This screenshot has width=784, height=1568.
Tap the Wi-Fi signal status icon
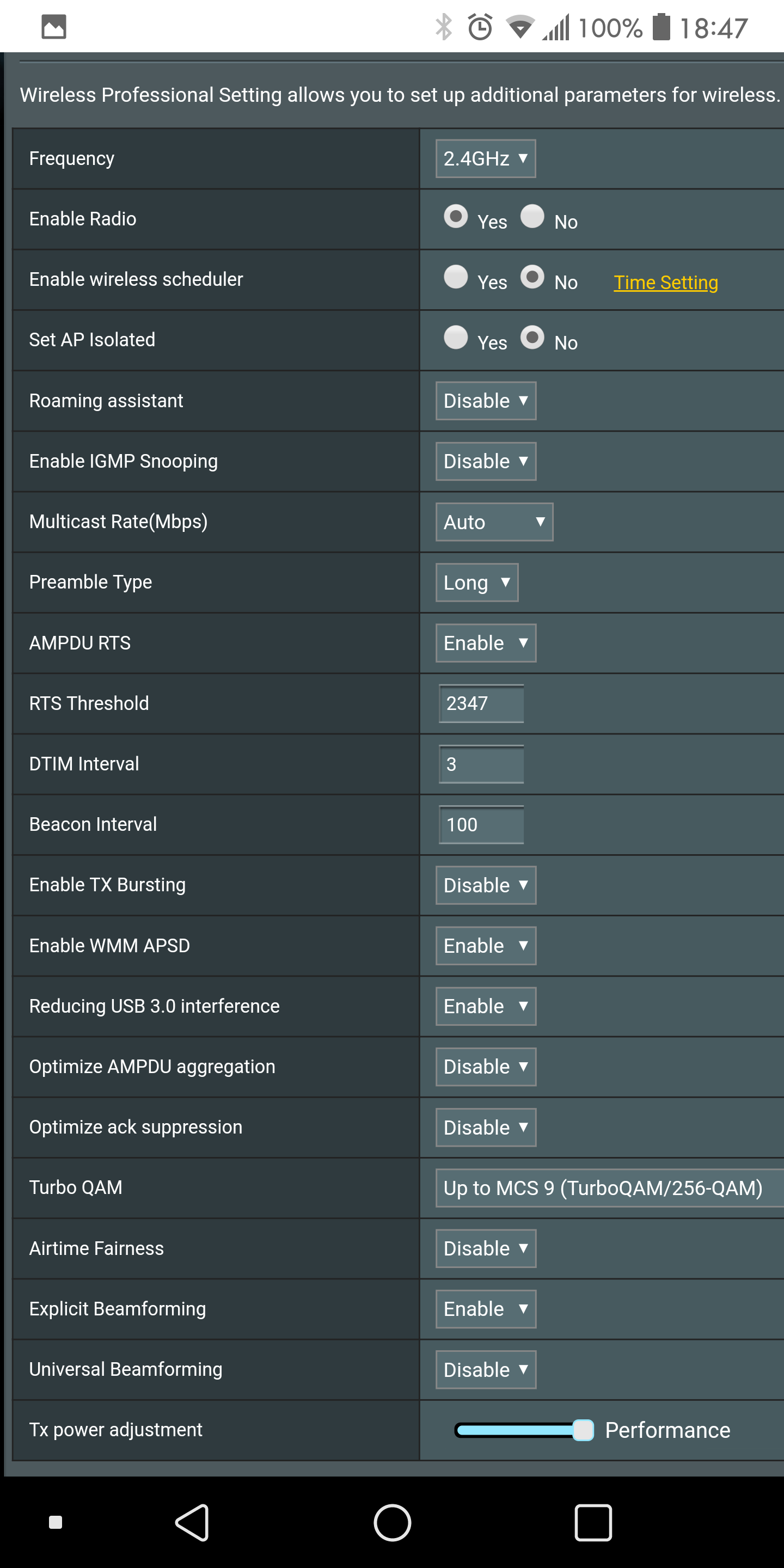(x=520, y=27)
